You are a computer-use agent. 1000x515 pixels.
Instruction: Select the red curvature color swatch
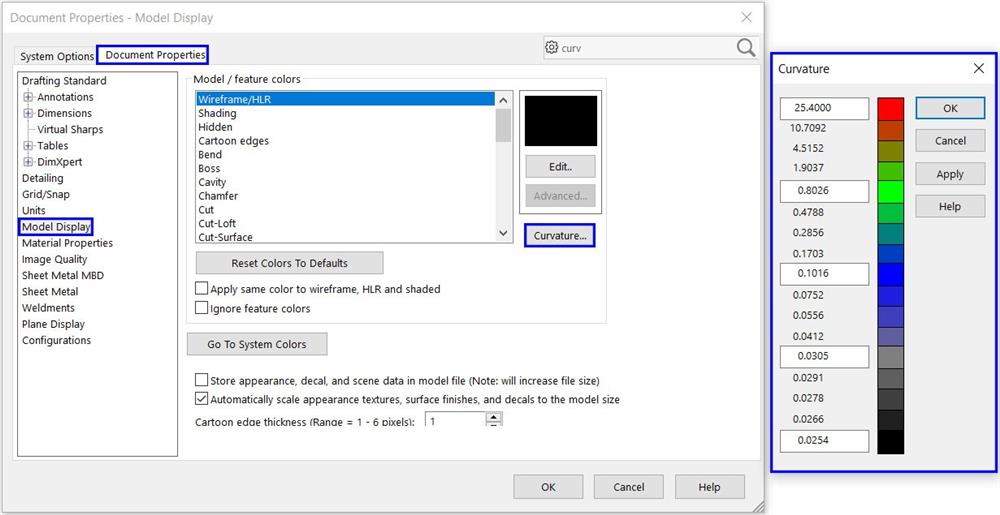[890, 108]
